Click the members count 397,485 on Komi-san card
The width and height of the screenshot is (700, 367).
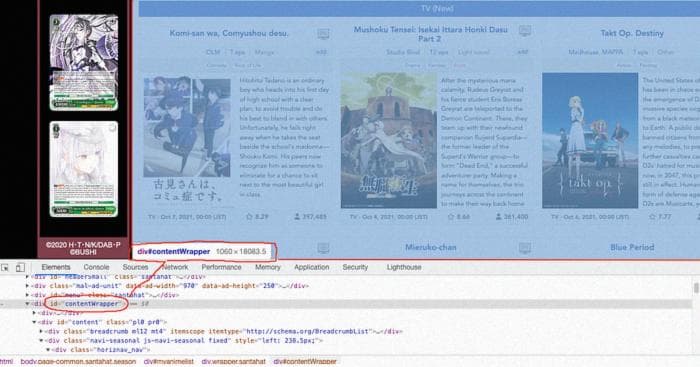click(310, 217)
